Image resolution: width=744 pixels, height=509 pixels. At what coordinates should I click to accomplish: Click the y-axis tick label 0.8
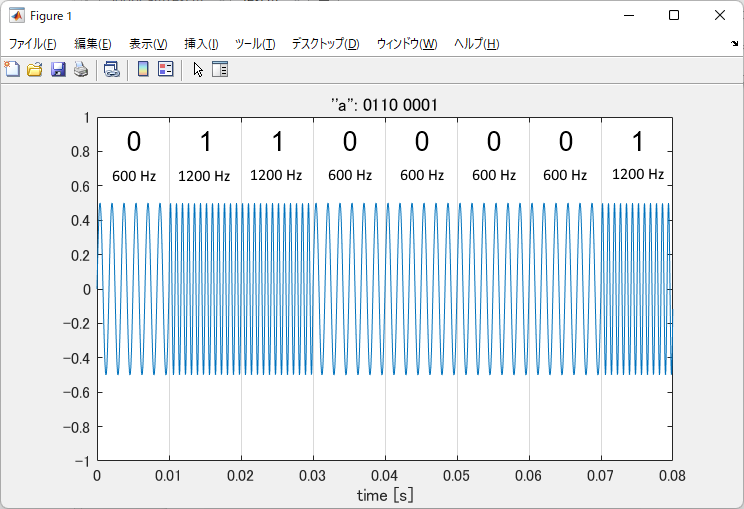coord(81,152)
